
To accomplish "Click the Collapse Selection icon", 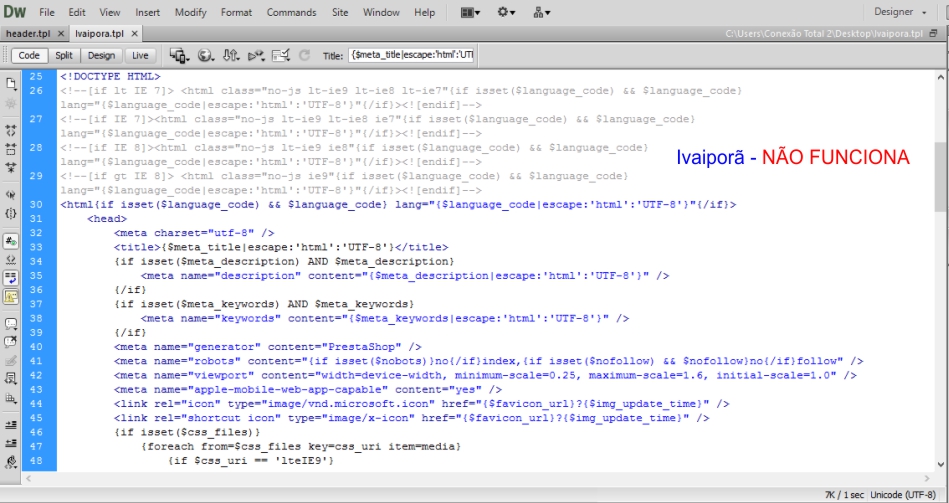I will (10, 149).
